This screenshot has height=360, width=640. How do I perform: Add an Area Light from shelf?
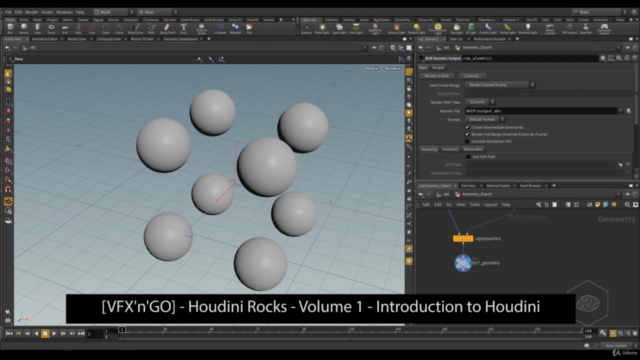point(356,28)
